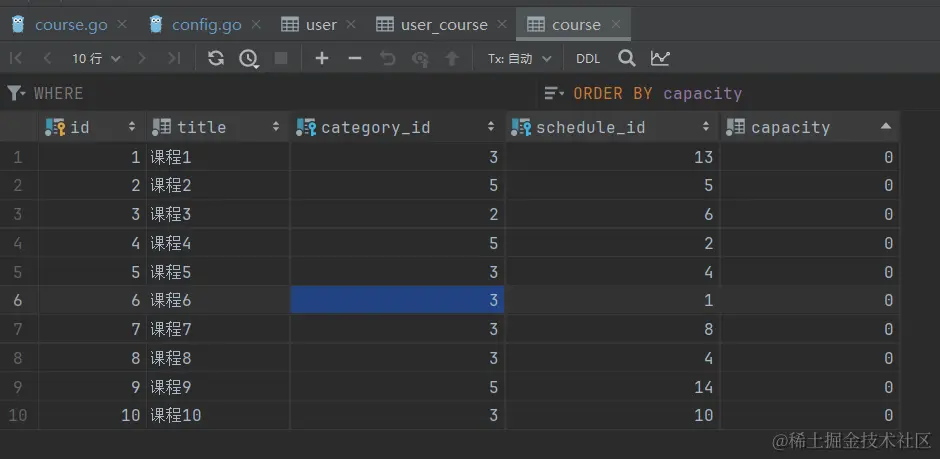Select title cell 课程3

[218, 215]
